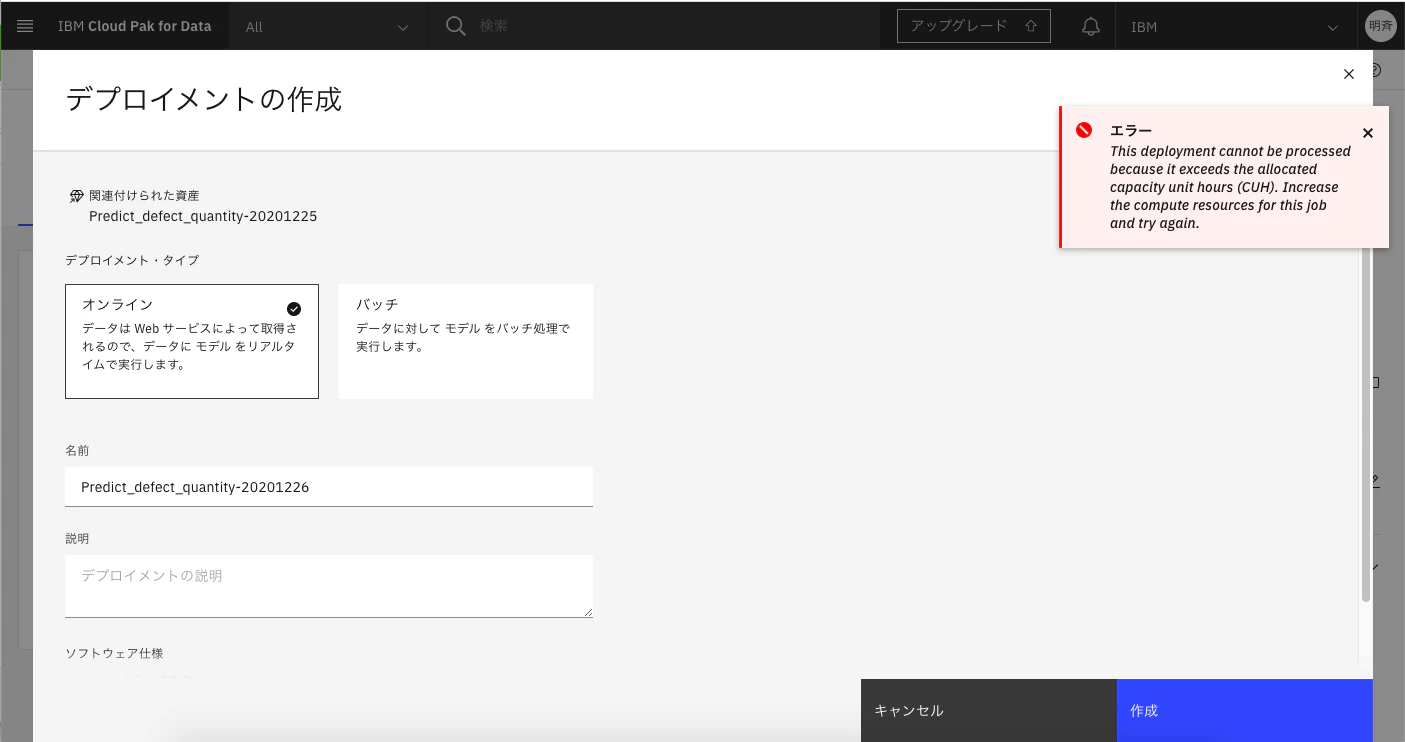The width and height of the screenshot is (1405, 742).
Task: Select the Batch deployment type
Action: (466, 341)
